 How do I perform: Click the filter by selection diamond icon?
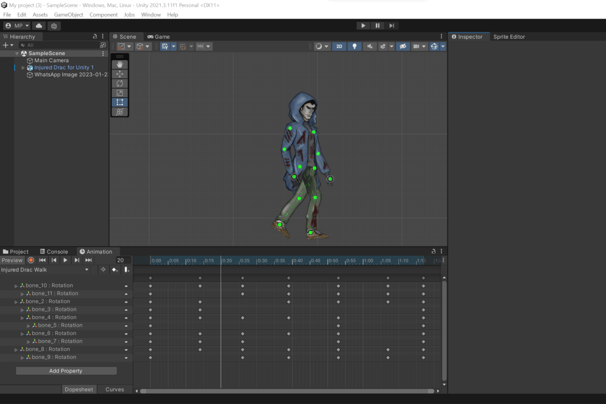(103, 269)
